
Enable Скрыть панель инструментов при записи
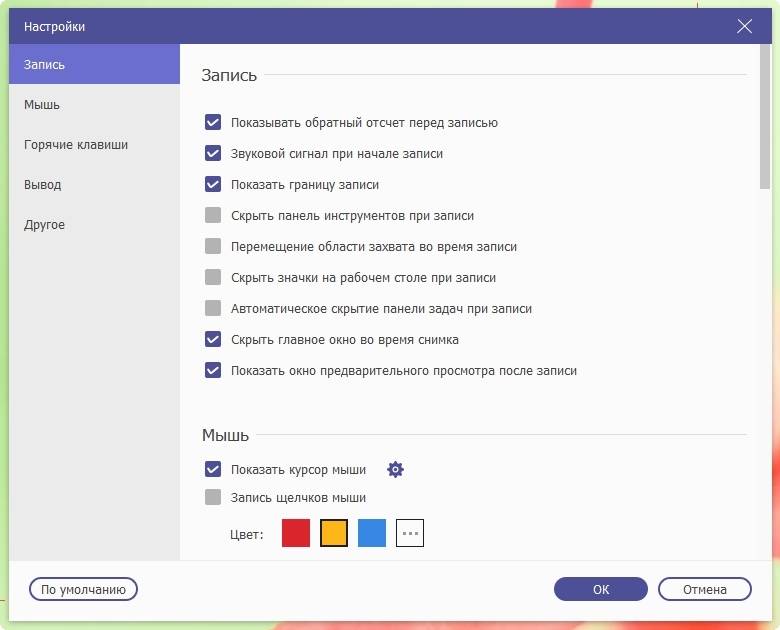(x=213, y=216)
